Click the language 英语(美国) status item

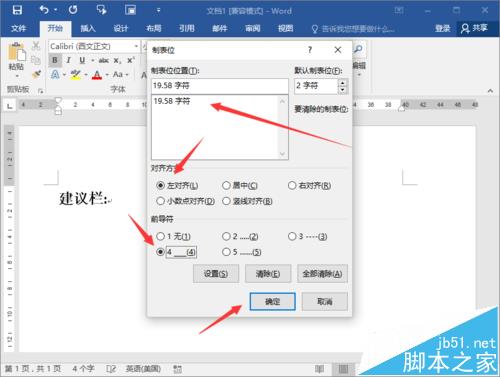[143, 369]
